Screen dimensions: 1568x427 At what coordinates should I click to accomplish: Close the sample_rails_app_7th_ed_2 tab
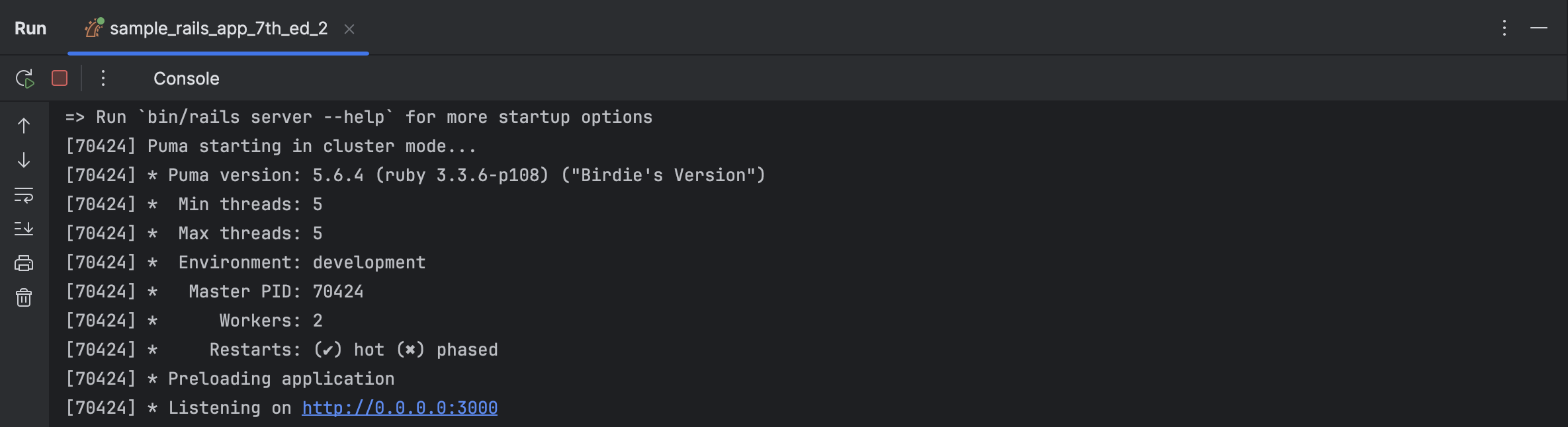pos(349,29)
